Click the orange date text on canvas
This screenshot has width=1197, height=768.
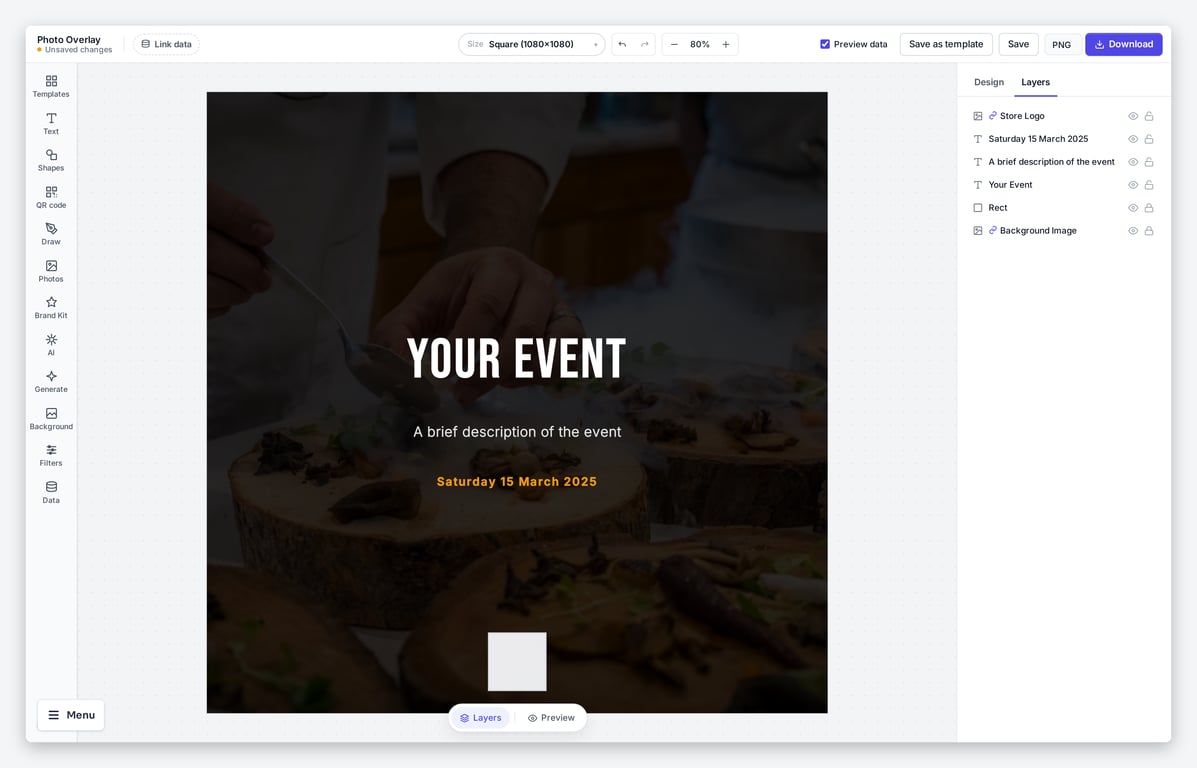(517, 482)
